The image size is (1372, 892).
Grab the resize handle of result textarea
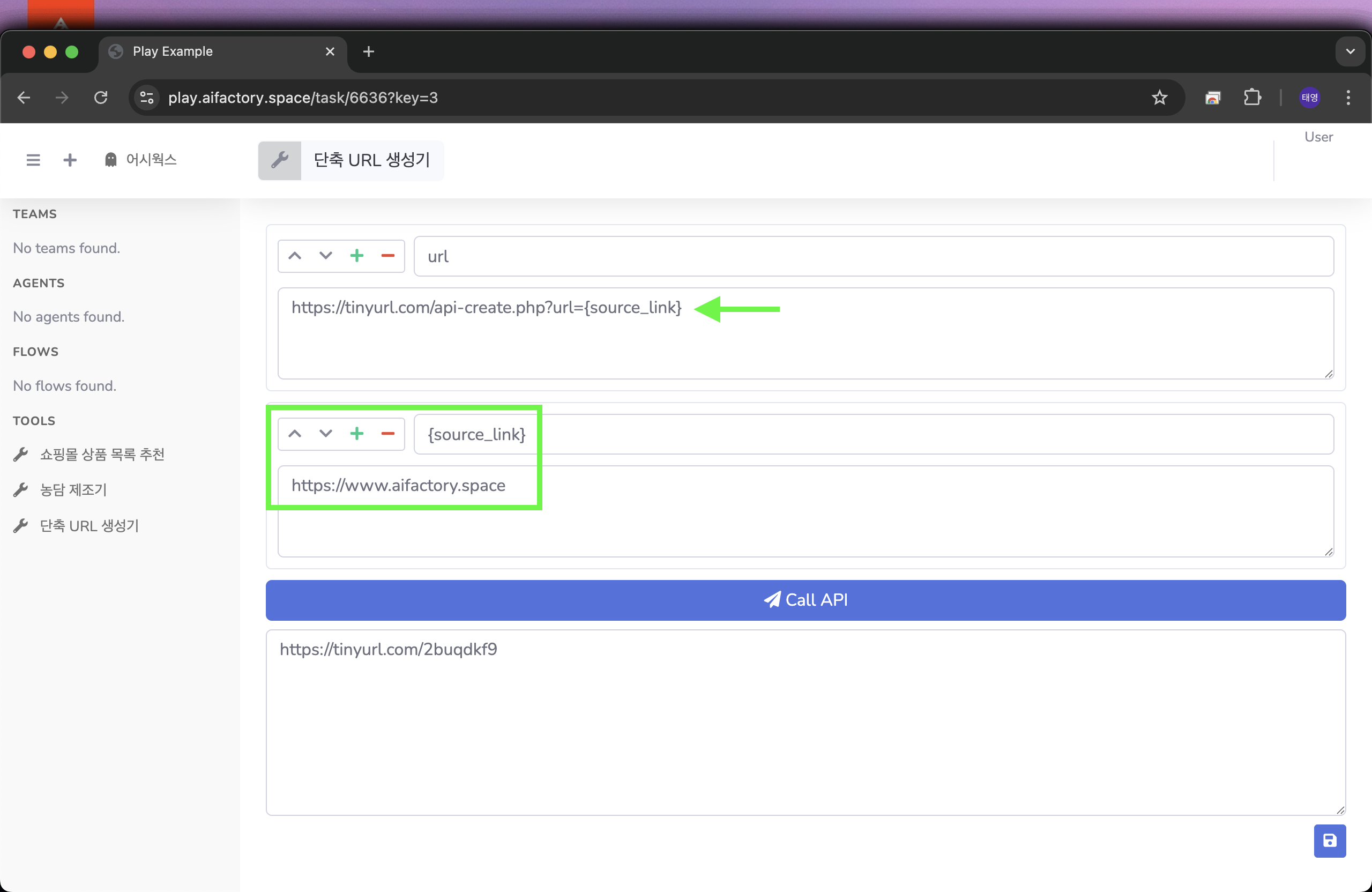click(x=1340, y=809)
